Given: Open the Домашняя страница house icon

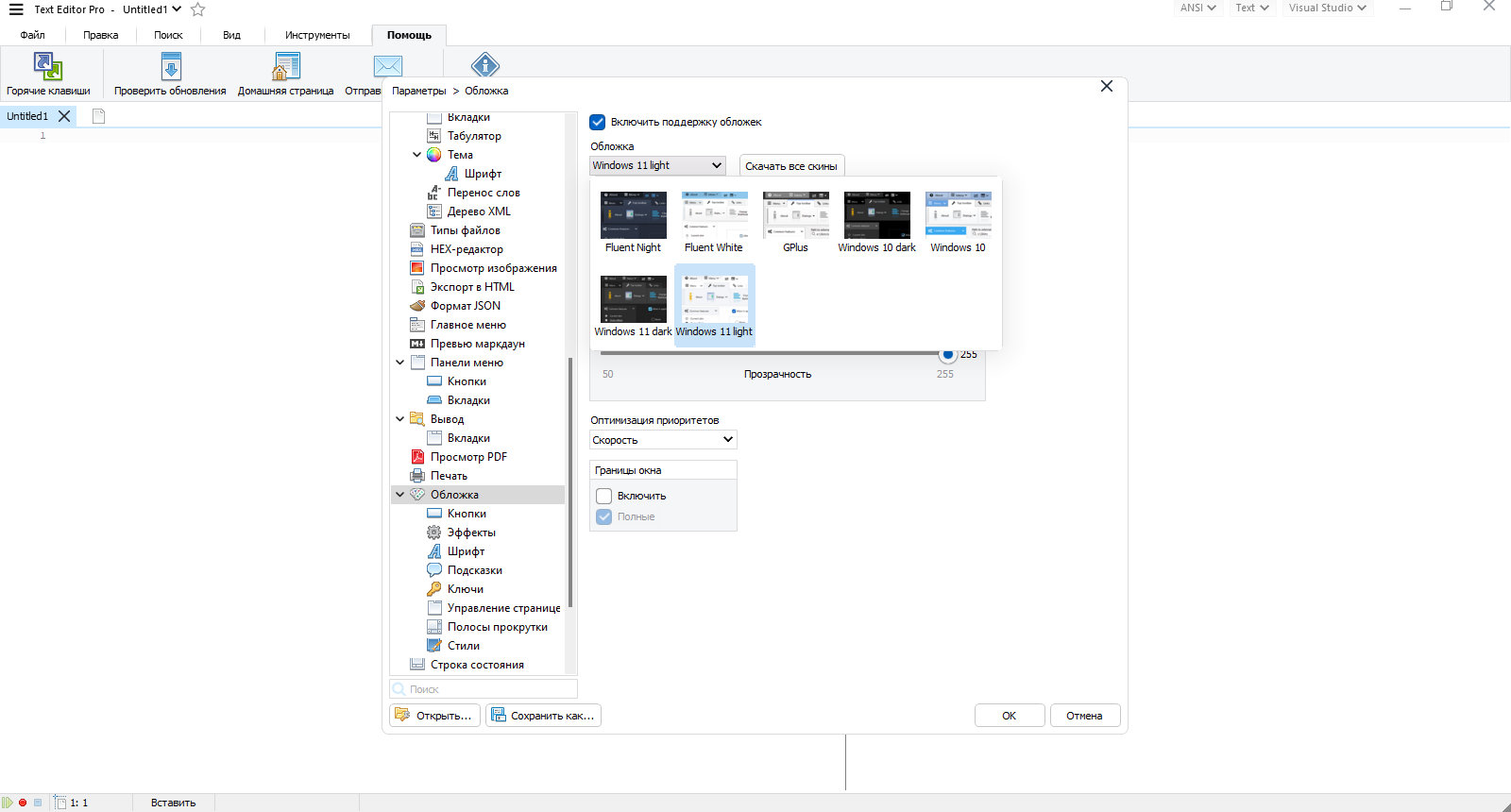Looking at the screenshot, I should click(x=286, y=66).
